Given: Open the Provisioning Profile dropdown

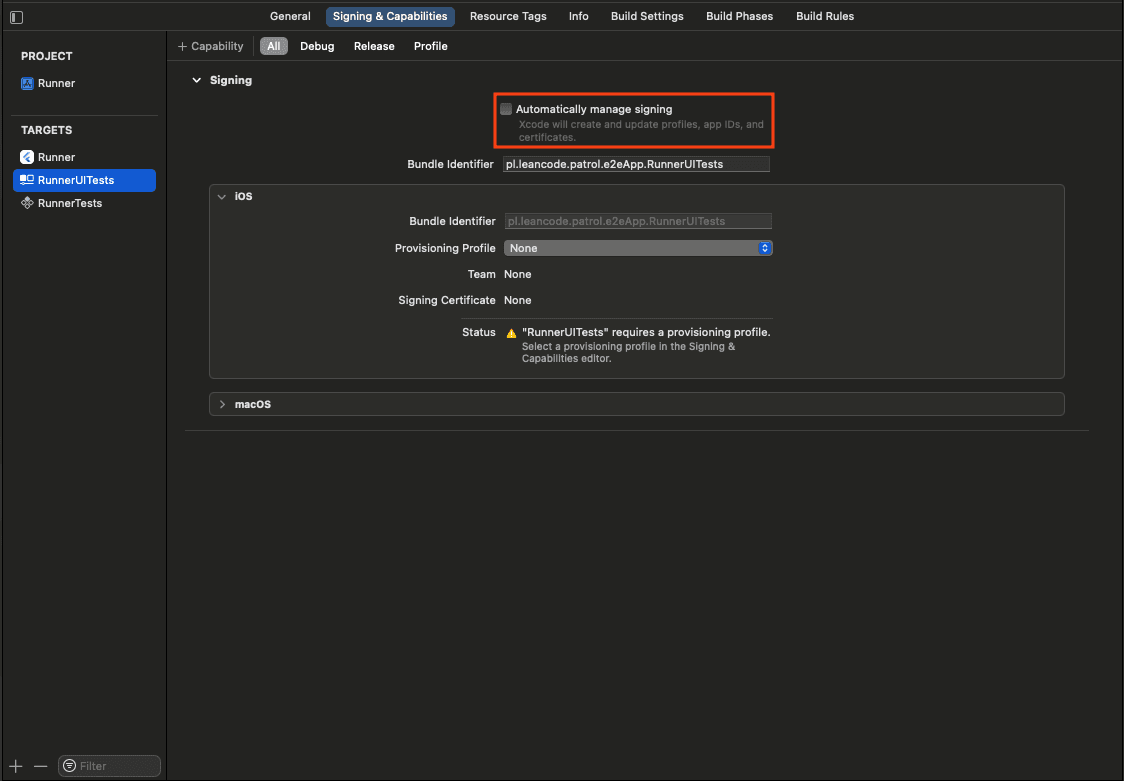Looking at the screenshot, I should pyautogui.click(x=638, y=247).
